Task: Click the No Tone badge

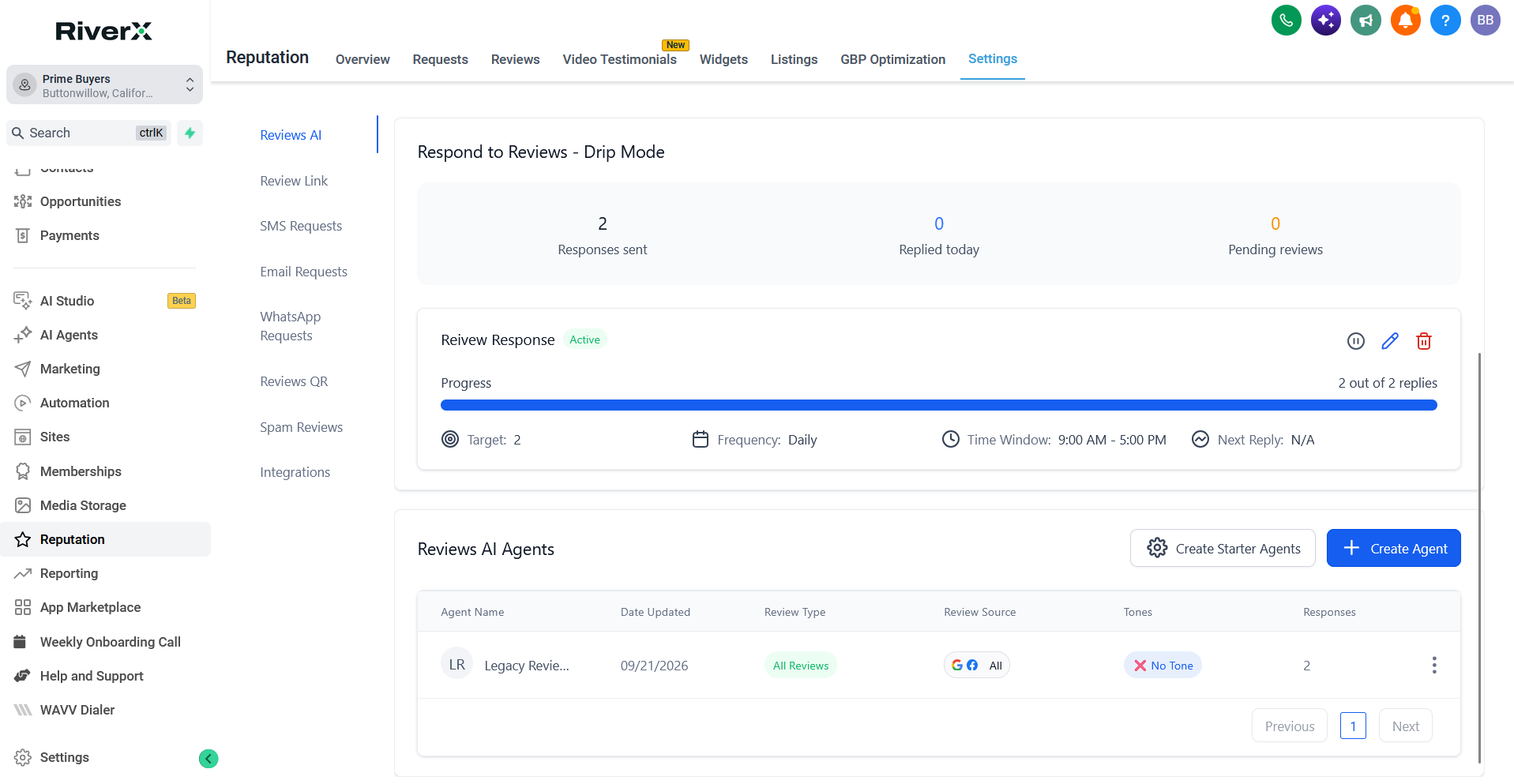Action: [1163, 665]
